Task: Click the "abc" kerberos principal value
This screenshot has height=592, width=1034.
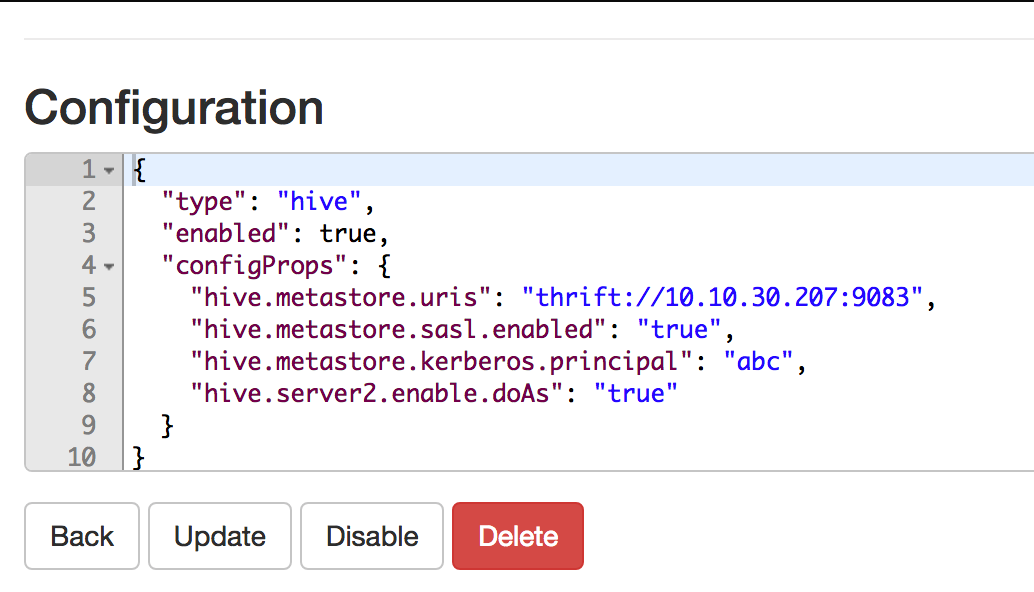Action: (758, 361)
